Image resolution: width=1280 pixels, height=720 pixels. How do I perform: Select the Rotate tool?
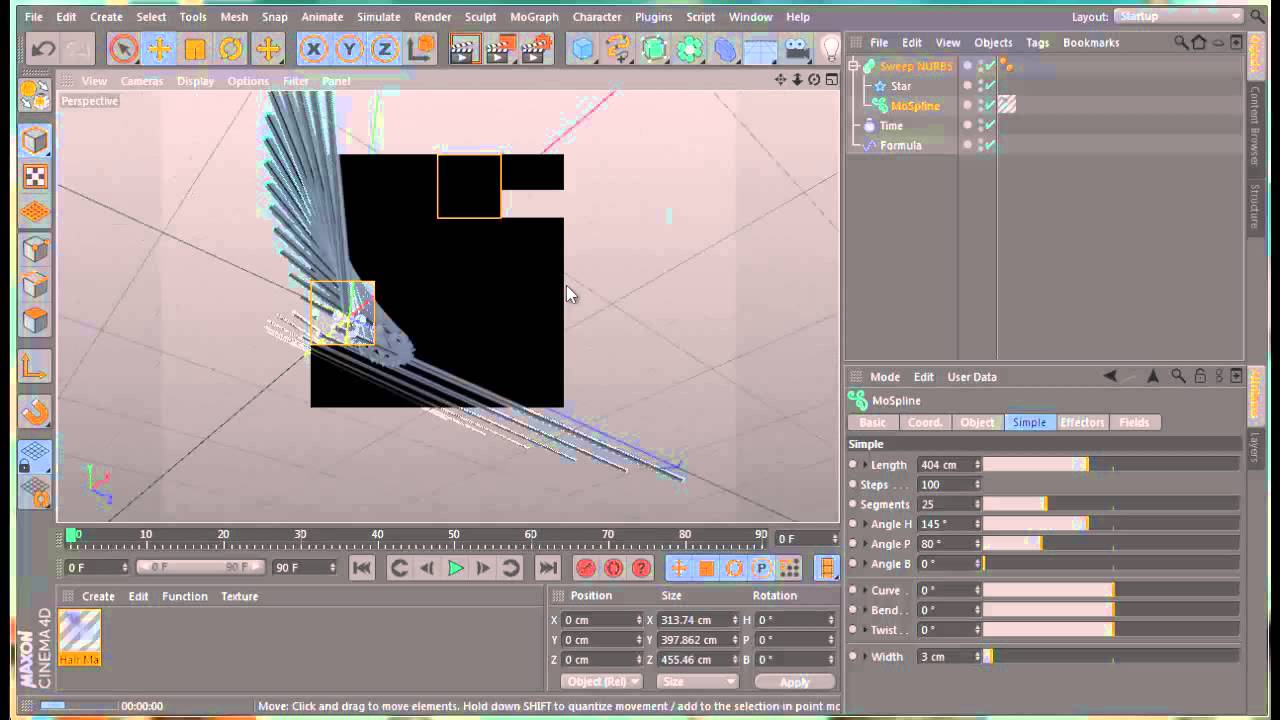pyautogui.click(x=231, y=48)
